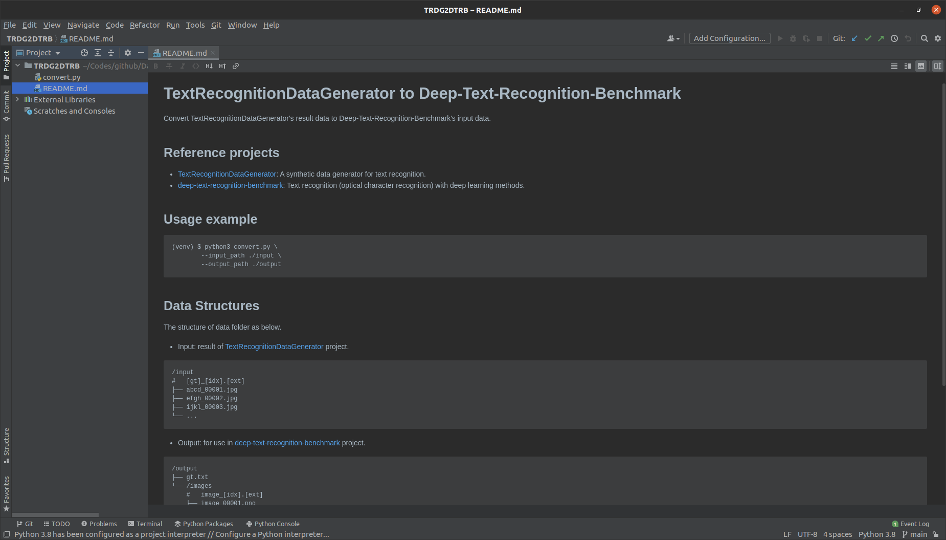The width and height of the screenshot is (946, 540).
Task: Open the Project view dropdown
Action: click(39, 53)
